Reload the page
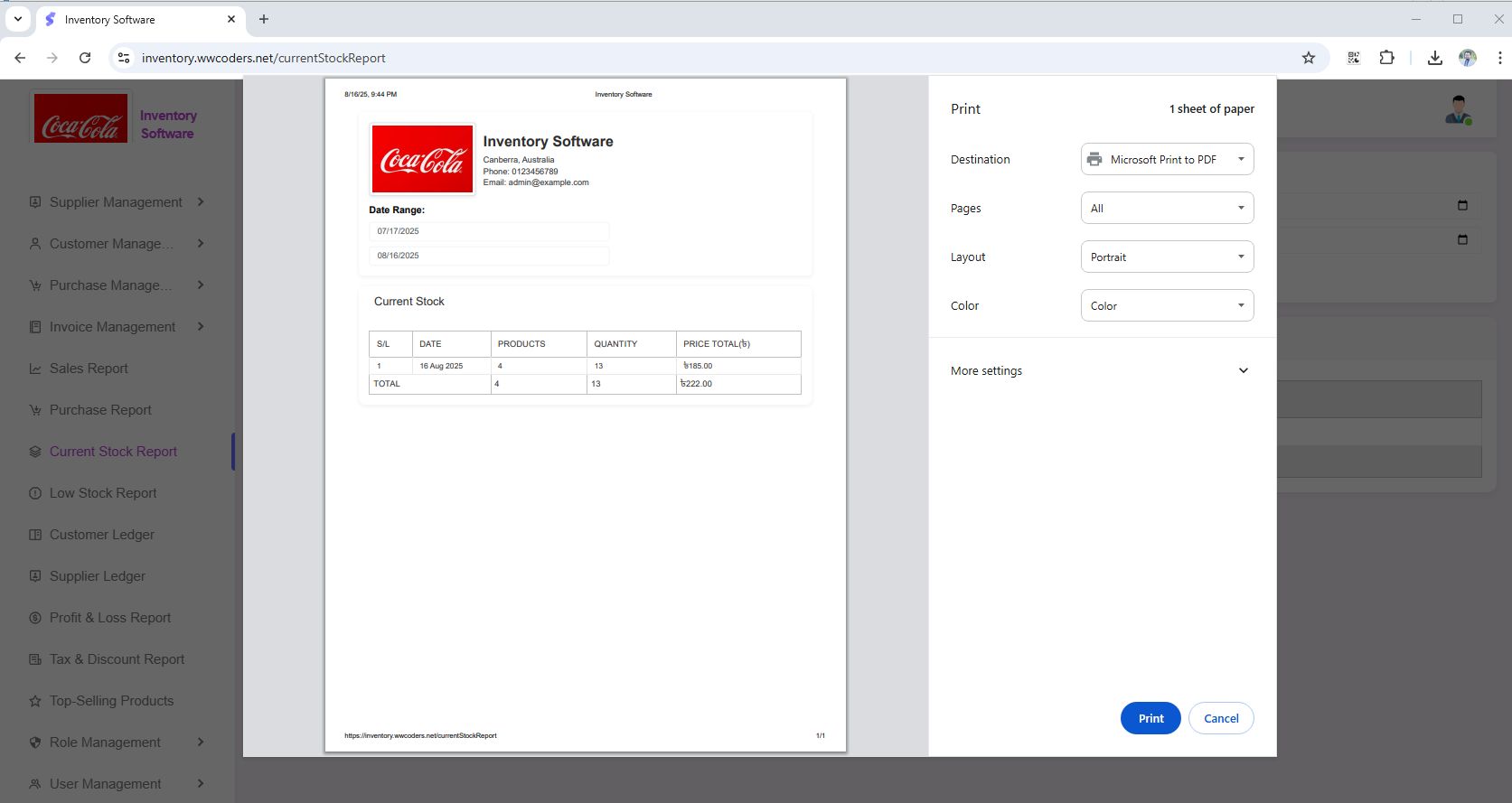 85,58
